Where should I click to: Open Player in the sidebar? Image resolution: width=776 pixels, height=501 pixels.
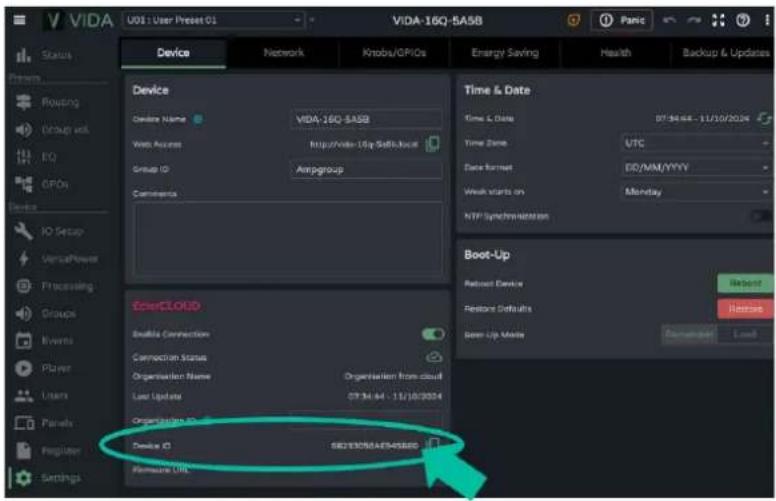pos(43,368)
